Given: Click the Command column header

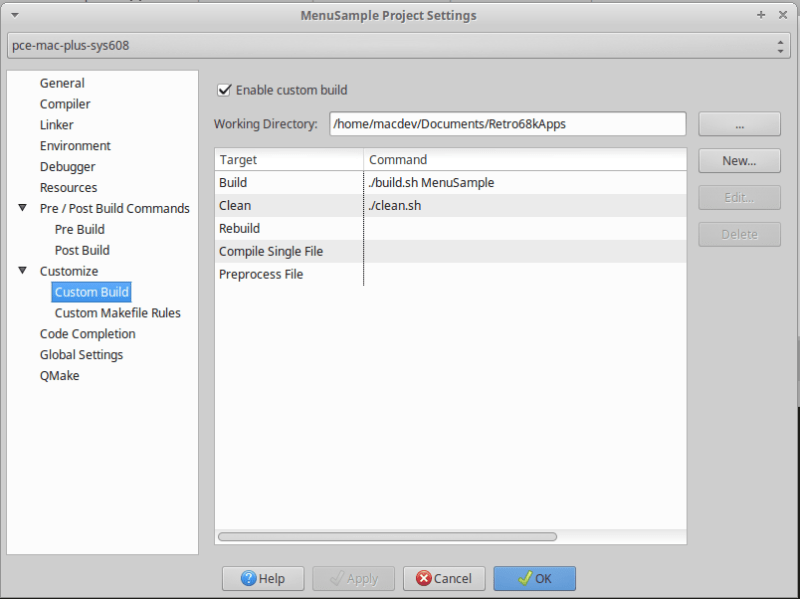Looking at the screenshot, I should tap(525, 160).
